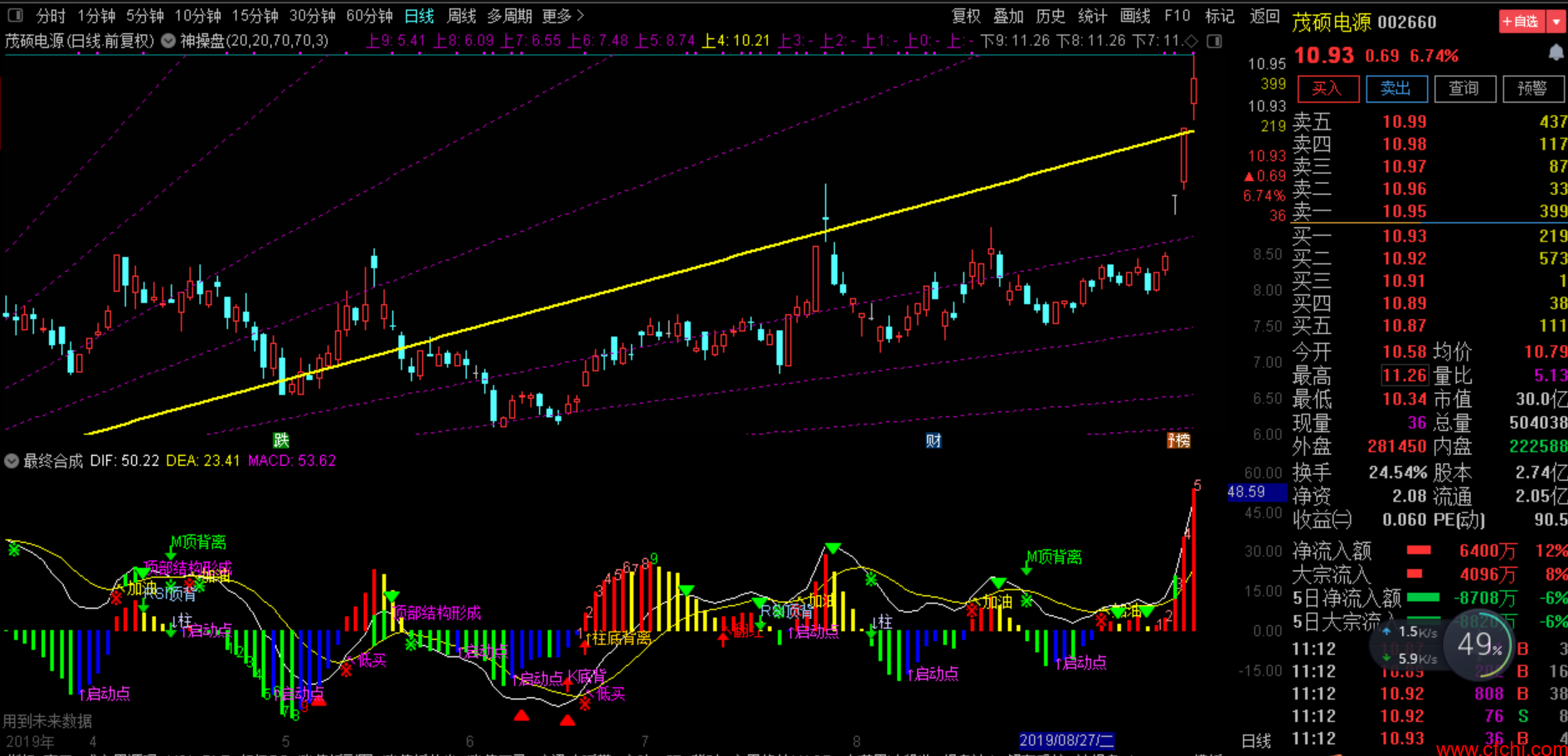
Task: Click the 跌 marker under the chart
Action: coord(281,440)
